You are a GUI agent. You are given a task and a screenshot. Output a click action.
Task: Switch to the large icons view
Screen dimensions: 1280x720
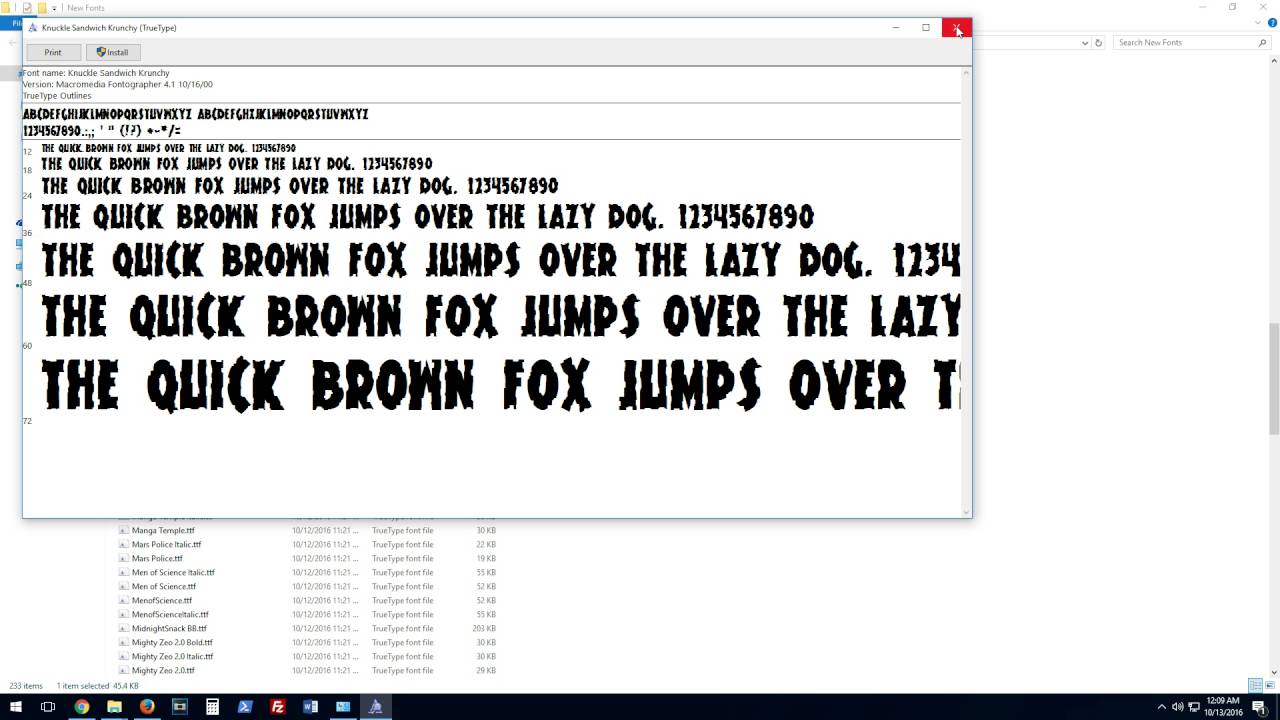coord(1270,686)
